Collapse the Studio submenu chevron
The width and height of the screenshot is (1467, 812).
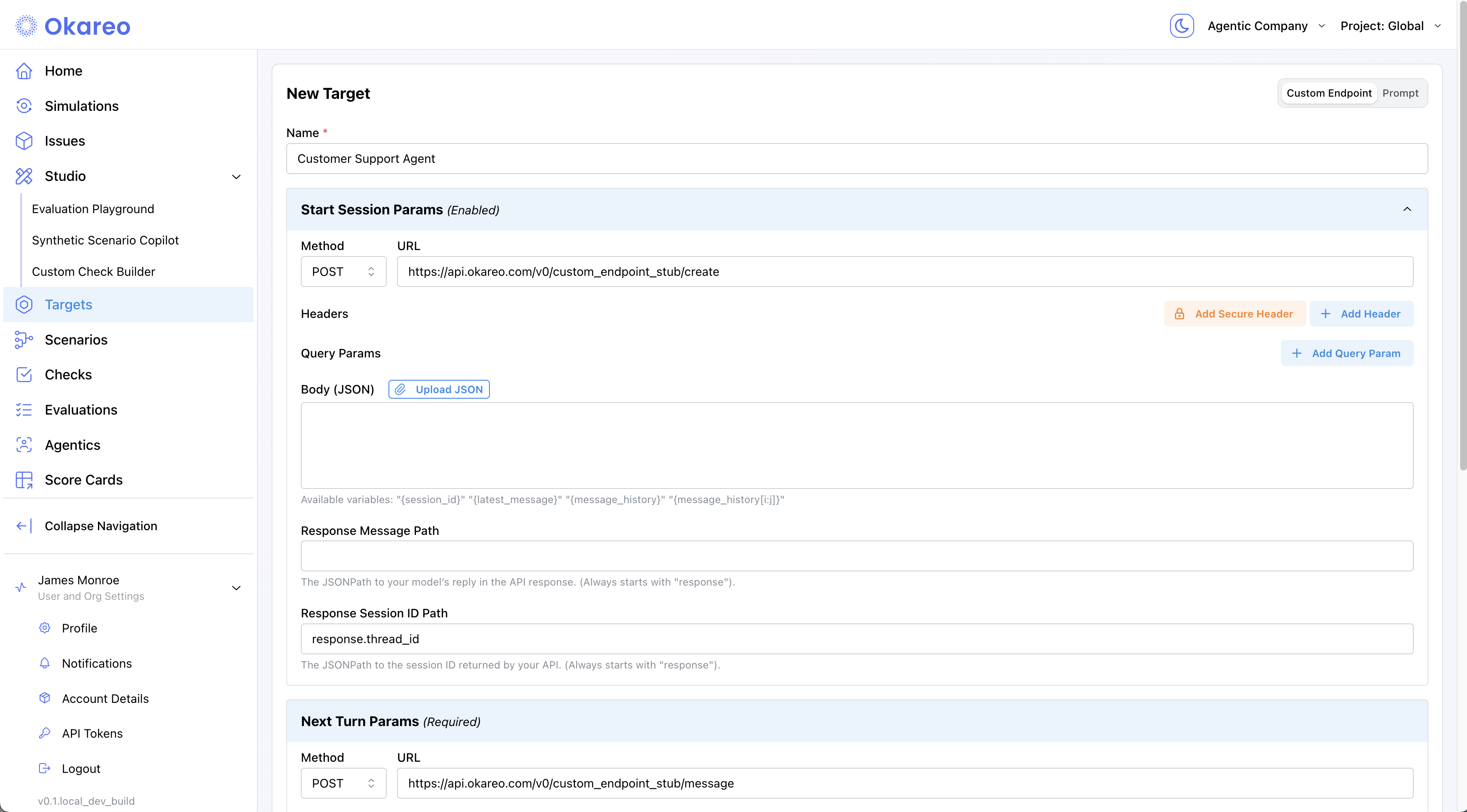(236, 177)
